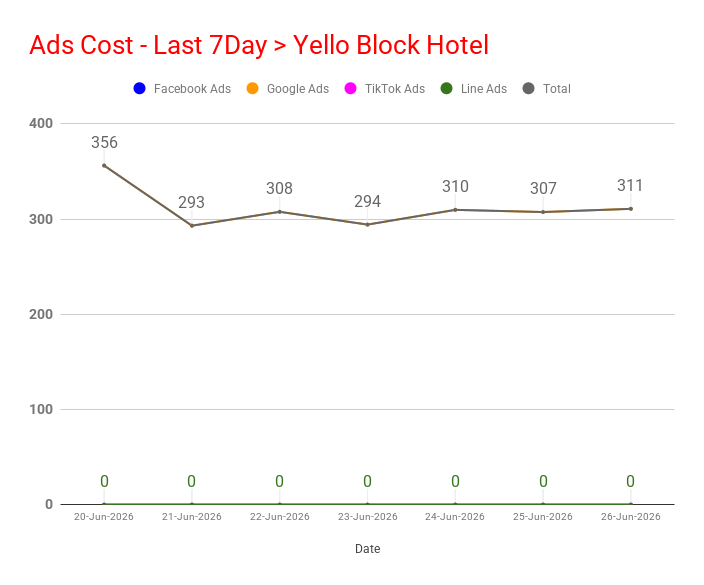
Task: Click the orange Google Ads legend dot
Action: (x=252, y=88)
